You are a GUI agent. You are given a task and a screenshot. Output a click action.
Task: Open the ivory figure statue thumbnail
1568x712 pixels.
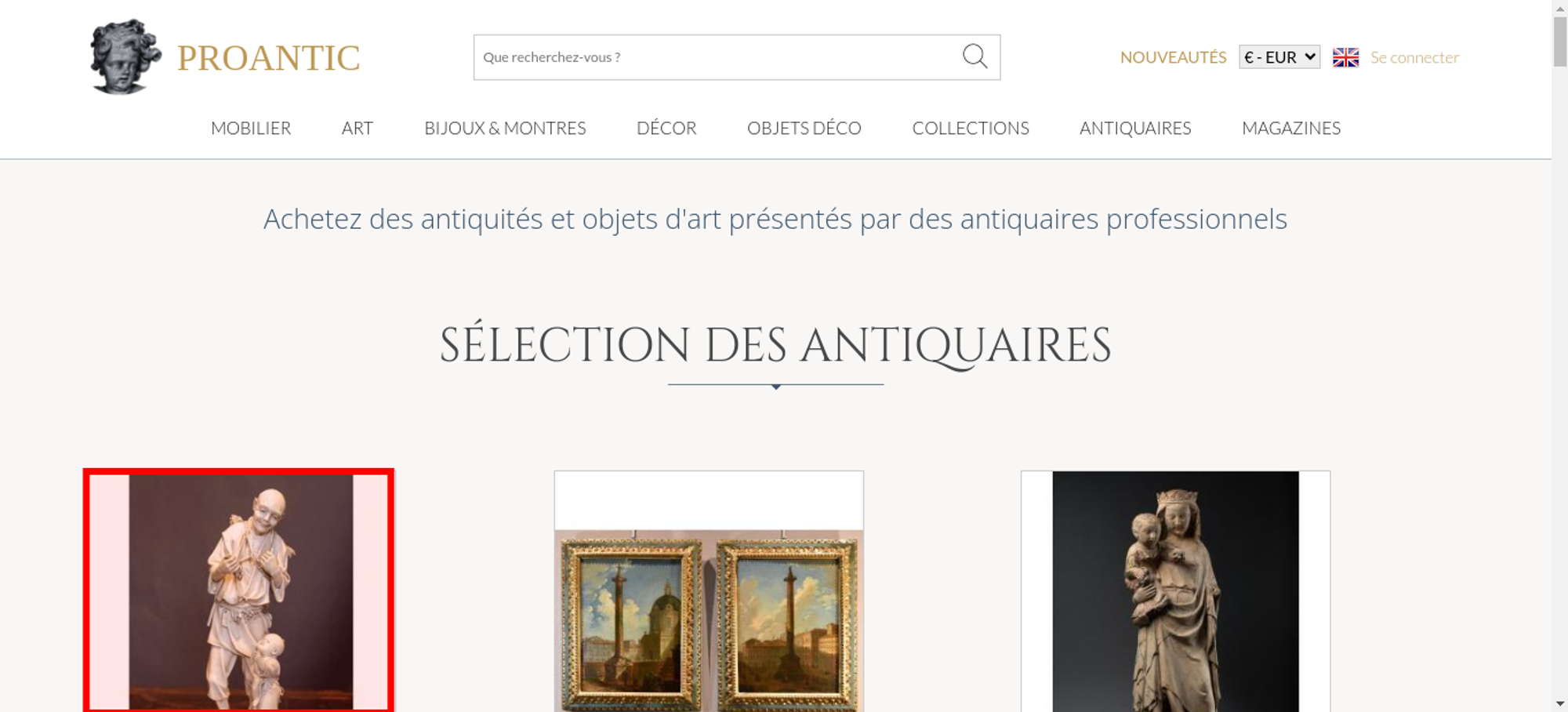click(238, 590)
